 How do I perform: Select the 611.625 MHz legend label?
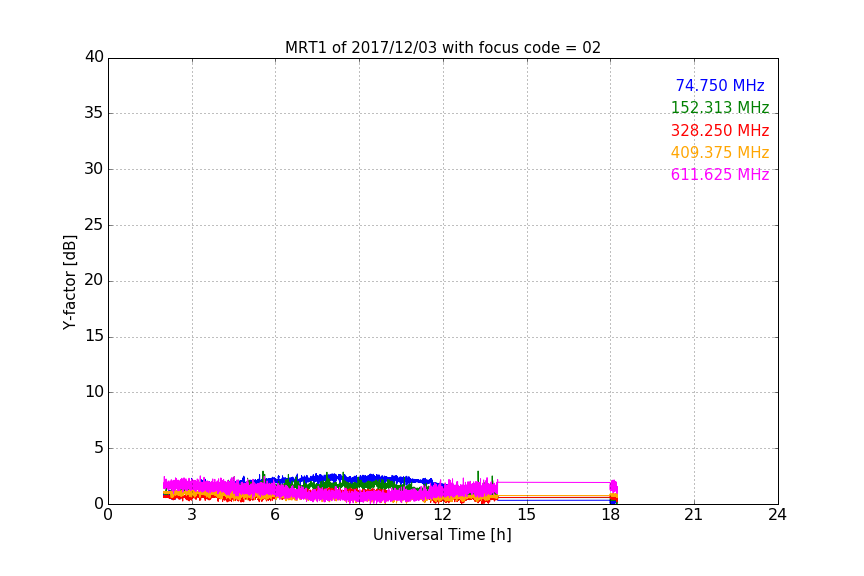(x=720, y=174)
